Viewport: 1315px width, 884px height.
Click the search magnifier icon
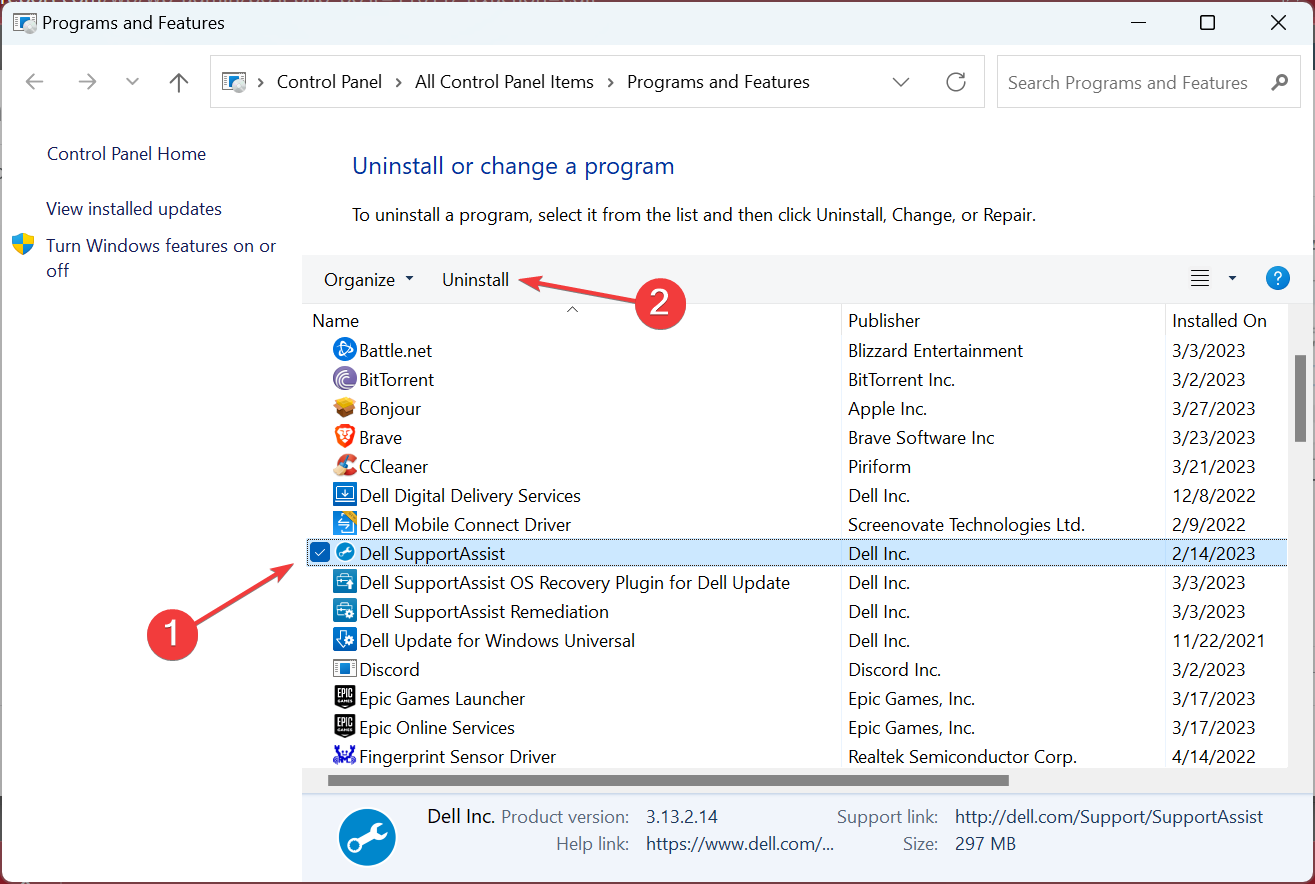(x=1279, y=82)
